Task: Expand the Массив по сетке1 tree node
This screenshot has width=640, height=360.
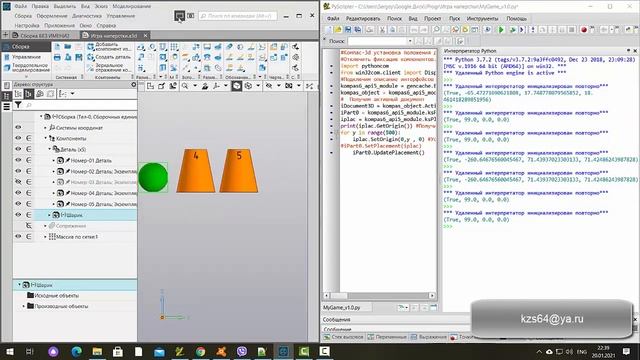Action: [46, 237]
